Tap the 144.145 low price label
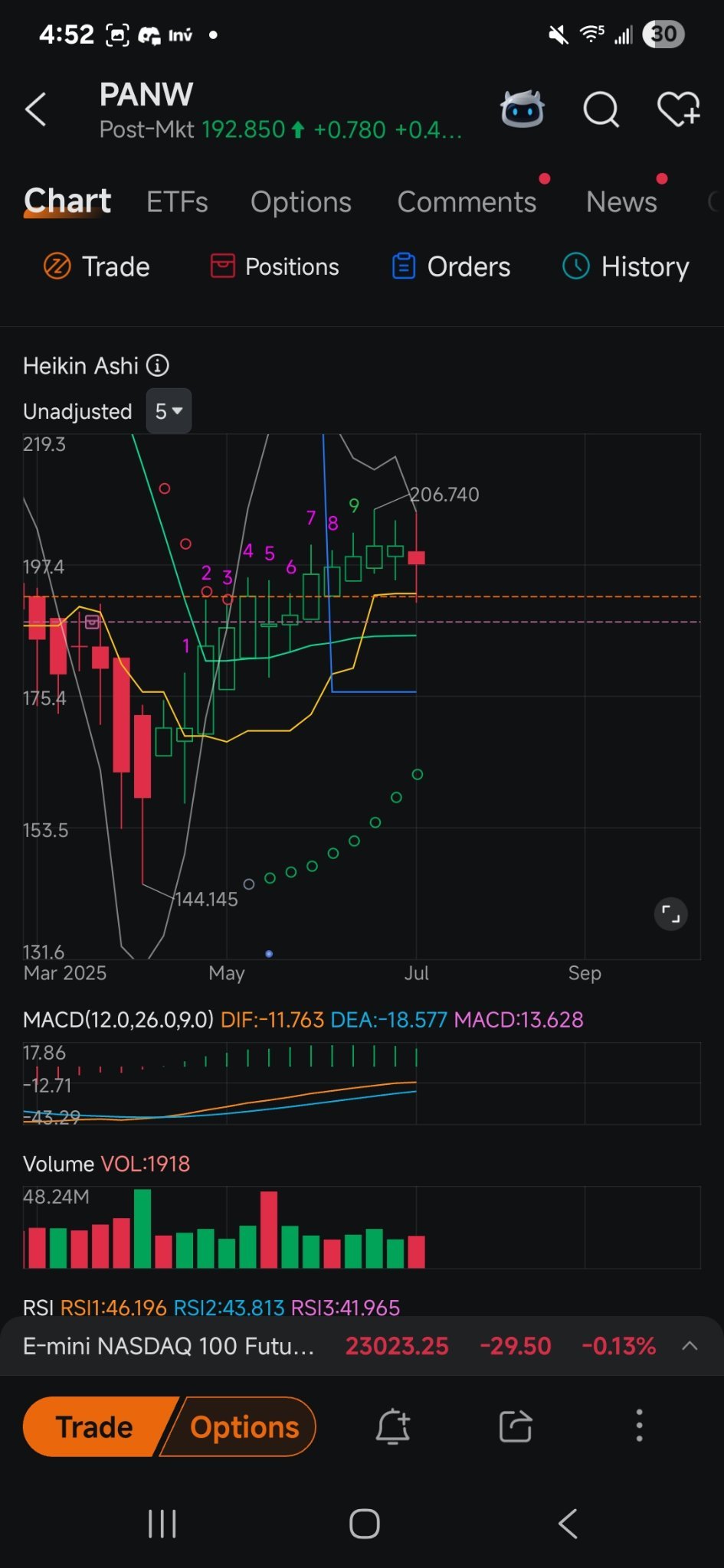 (x=206, y=899)
